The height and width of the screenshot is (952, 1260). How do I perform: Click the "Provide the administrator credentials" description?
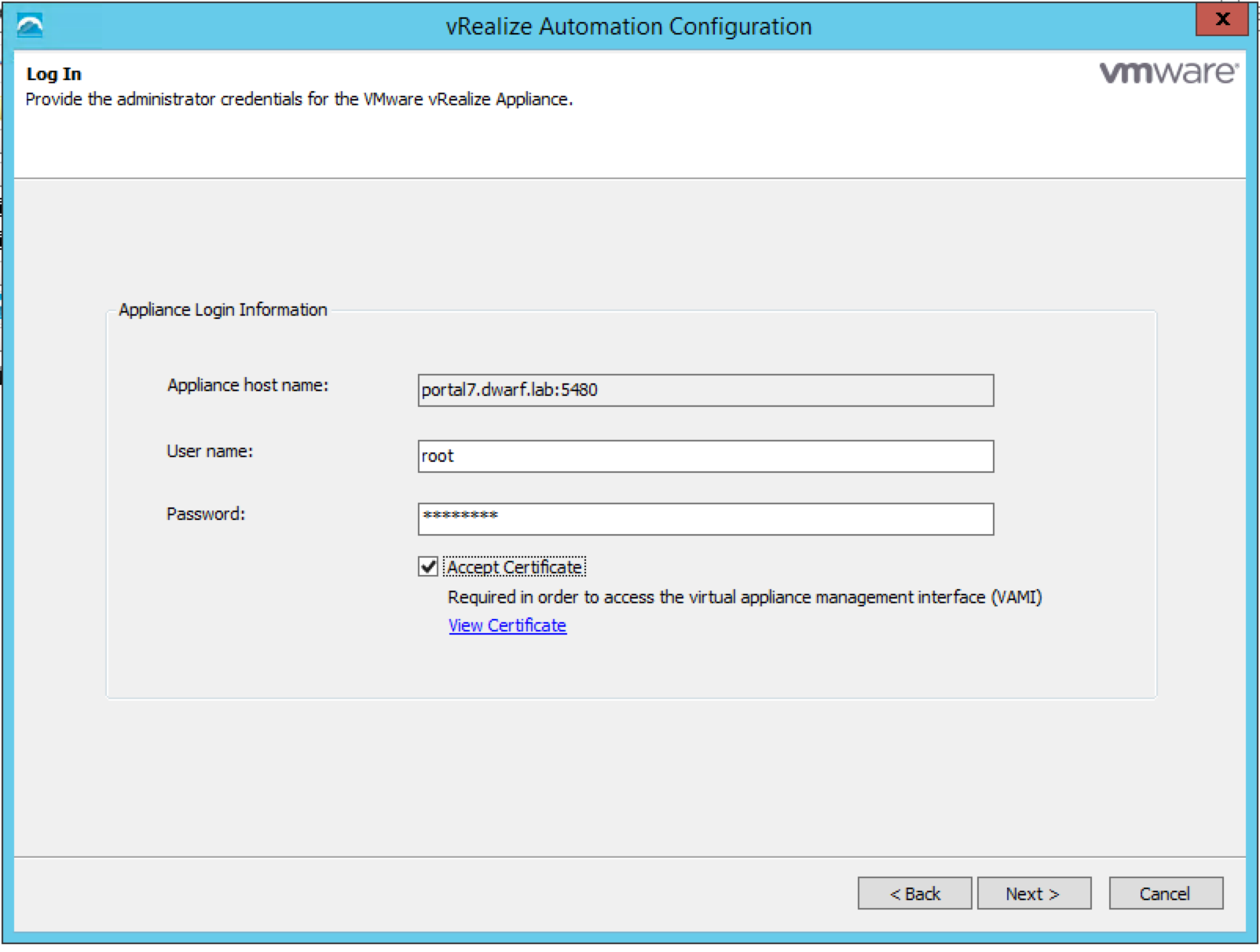[299, 99]
